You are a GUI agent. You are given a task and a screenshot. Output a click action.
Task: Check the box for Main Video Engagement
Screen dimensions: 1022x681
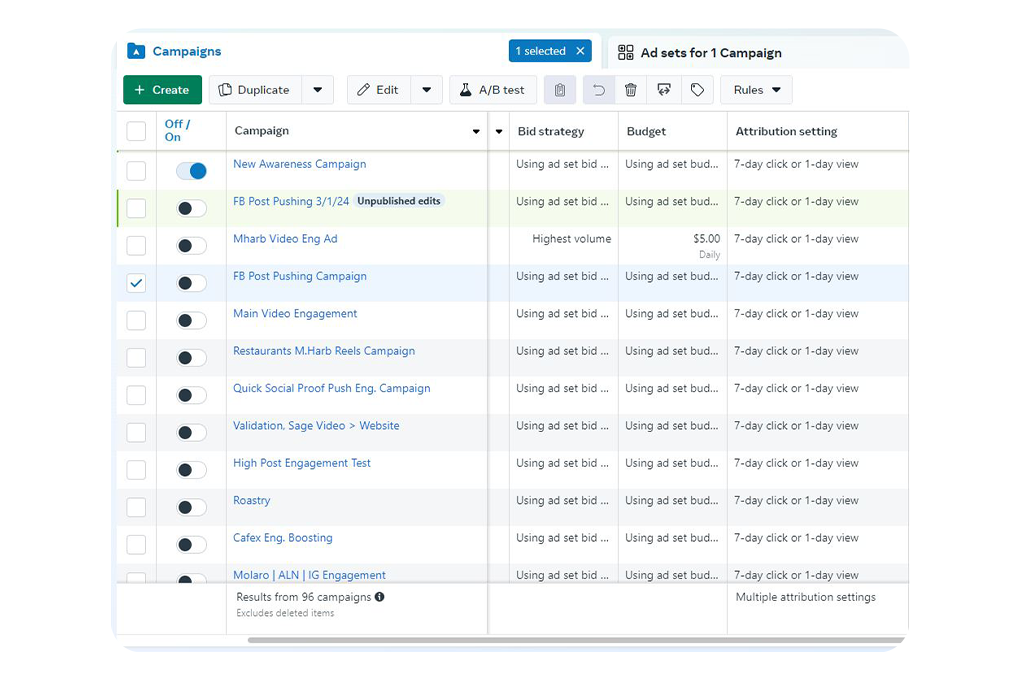(x=136, y=321)
